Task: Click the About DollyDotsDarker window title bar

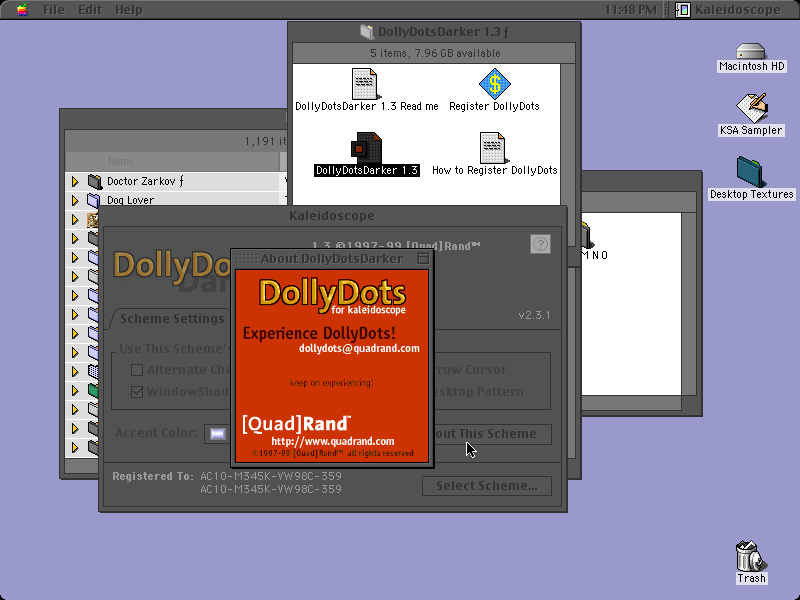Action: tap(332, 258)
